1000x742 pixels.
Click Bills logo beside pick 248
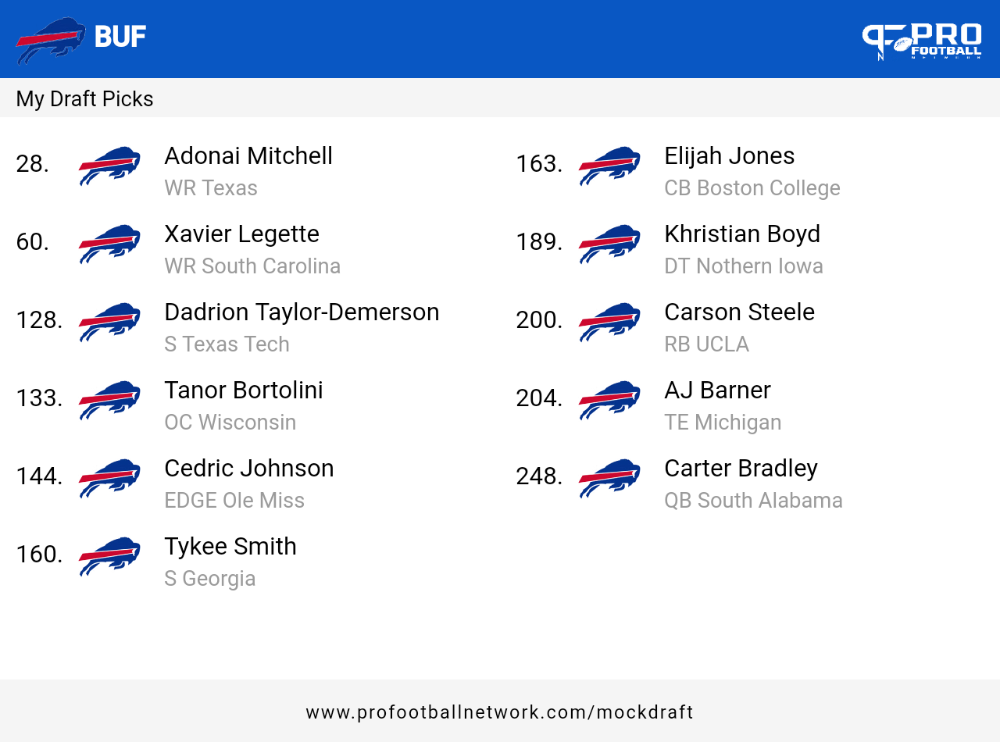[x=610, y=477]
